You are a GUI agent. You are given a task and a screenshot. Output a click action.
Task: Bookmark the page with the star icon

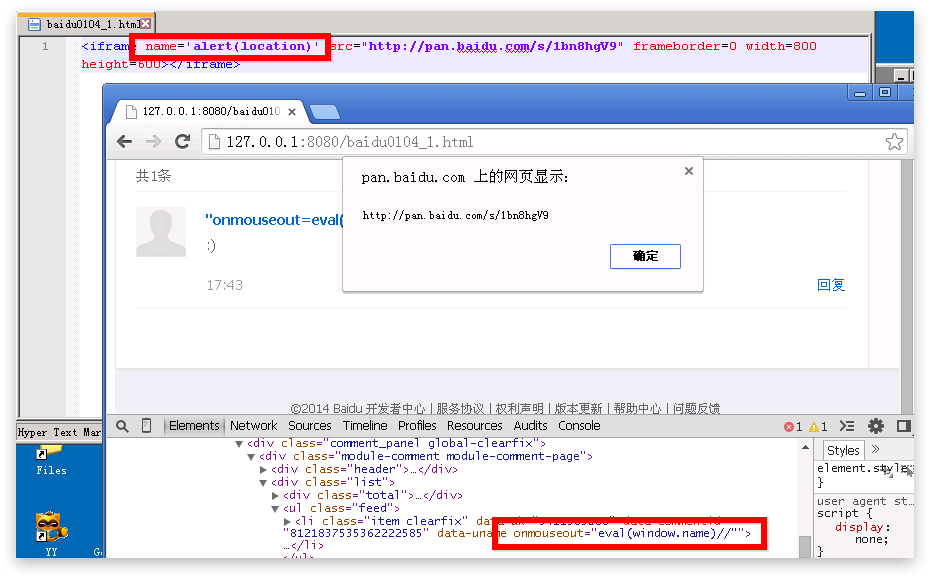894,142
